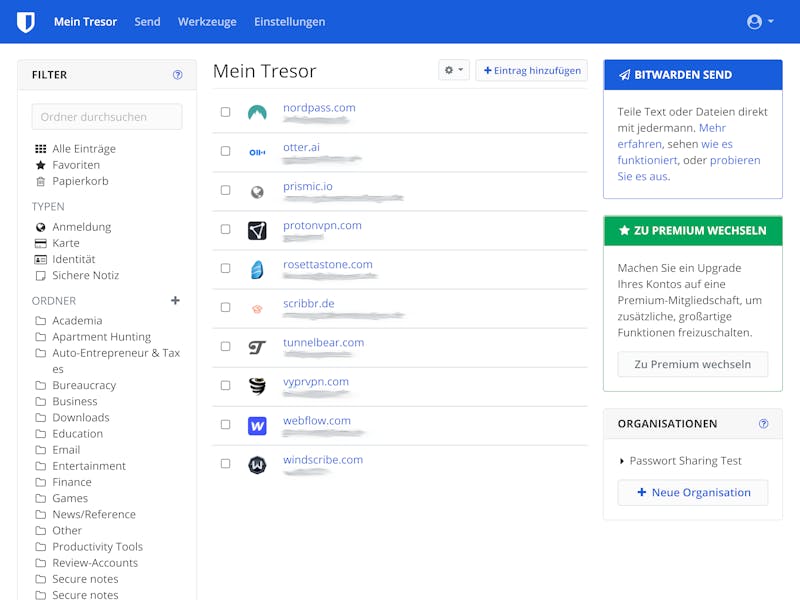
Task: Click the premium star icon
Action: 624,230
